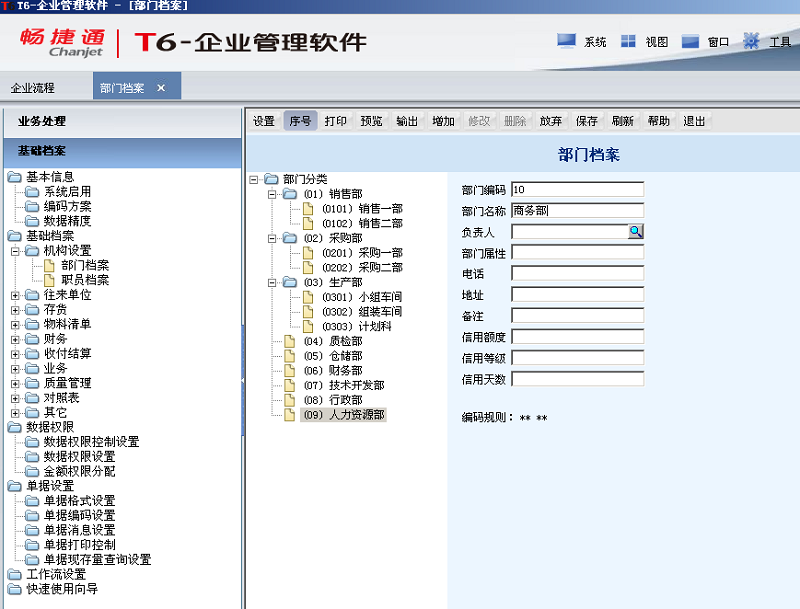This screenshot has height=609, width=800.
Task: Click the 退出 toolbar button
Action: 694,121
